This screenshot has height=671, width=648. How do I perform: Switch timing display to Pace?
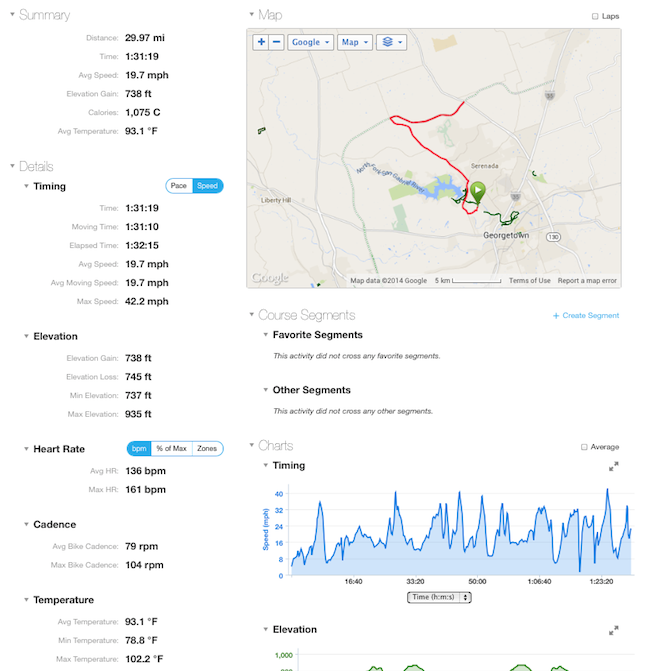click(179, 186)
